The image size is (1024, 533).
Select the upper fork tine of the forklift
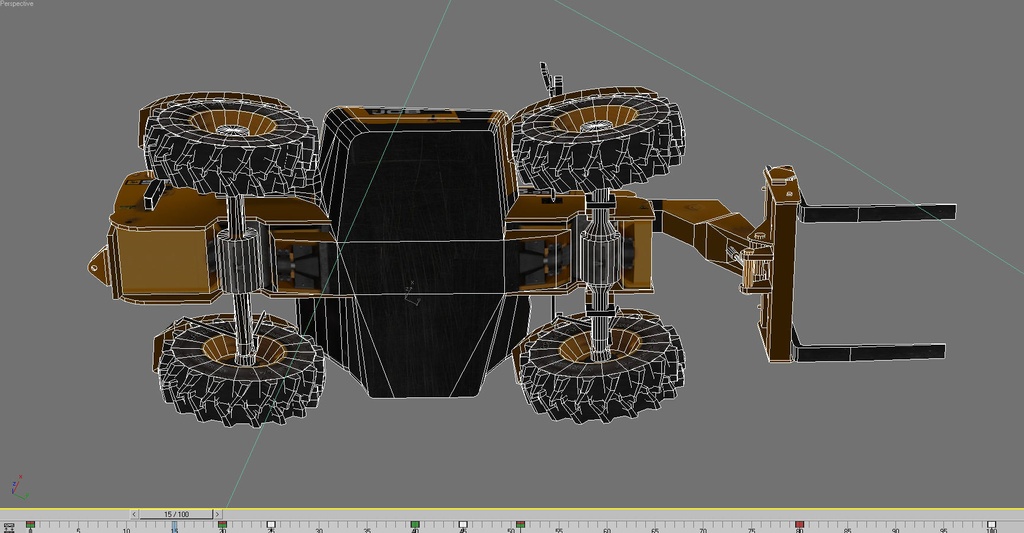[x=878, y=212]
